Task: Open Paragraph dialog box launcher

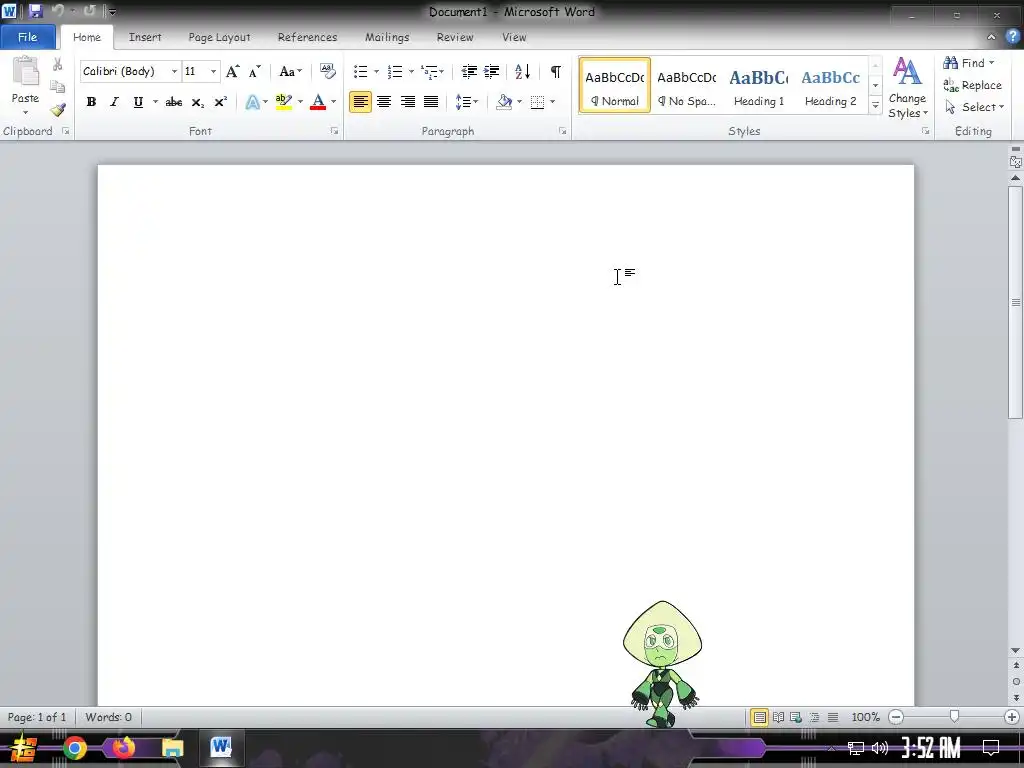Action: 563,131
